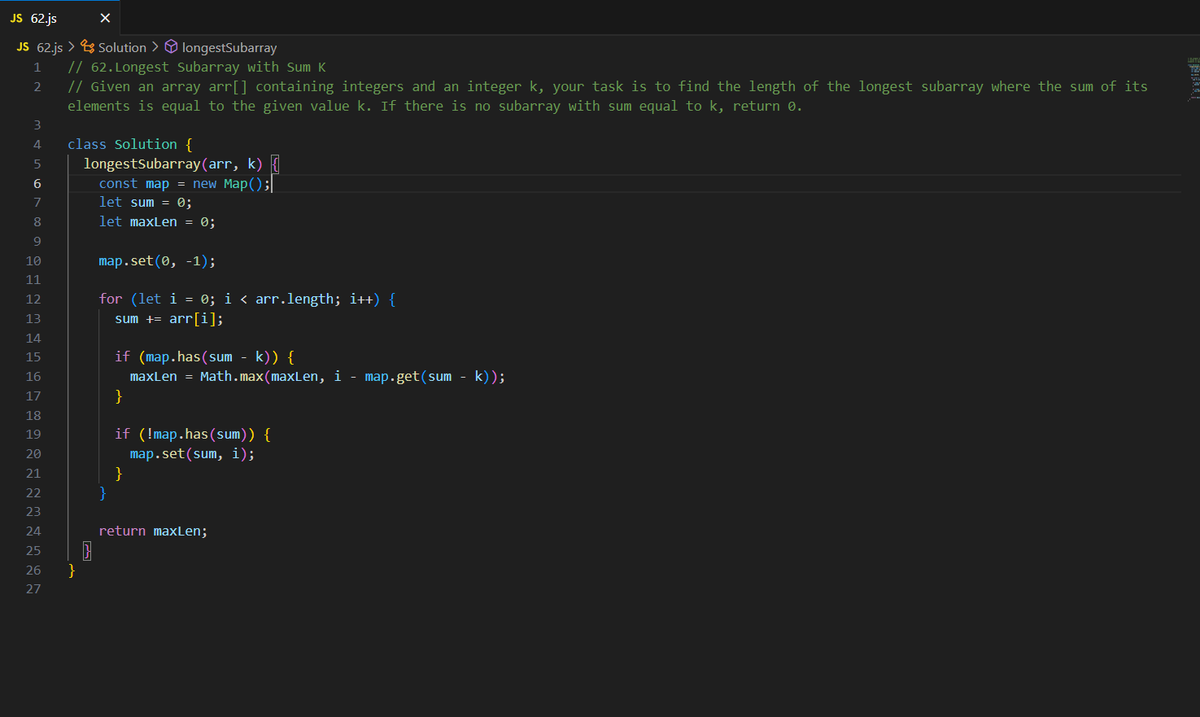Image resolution: width=1200 pixels, height=717 pixels.
Task: Click line number 24 in the gutter
Action: 33,531
